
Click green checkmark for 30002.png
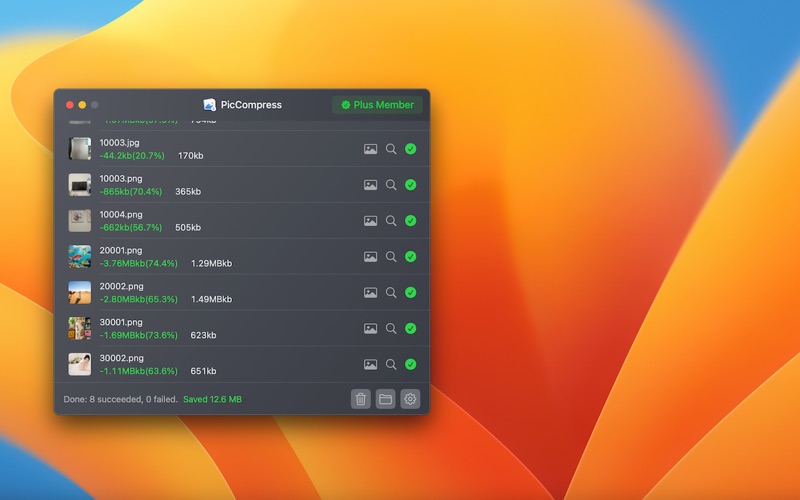411,364
